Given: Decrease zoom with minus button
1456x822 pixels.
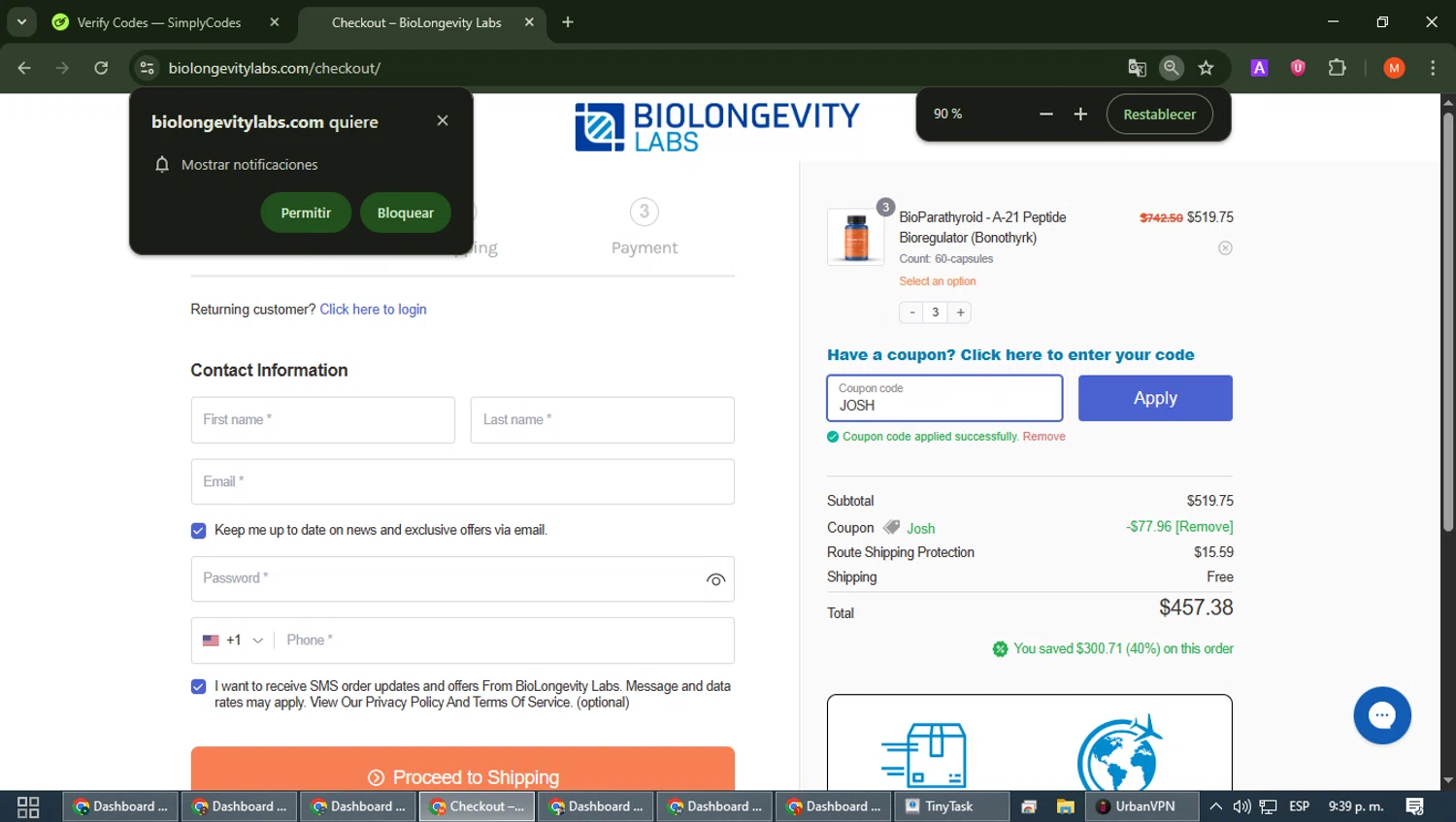Looking at the screenshot, I should pyautogui.click(x=1045, y=115).
